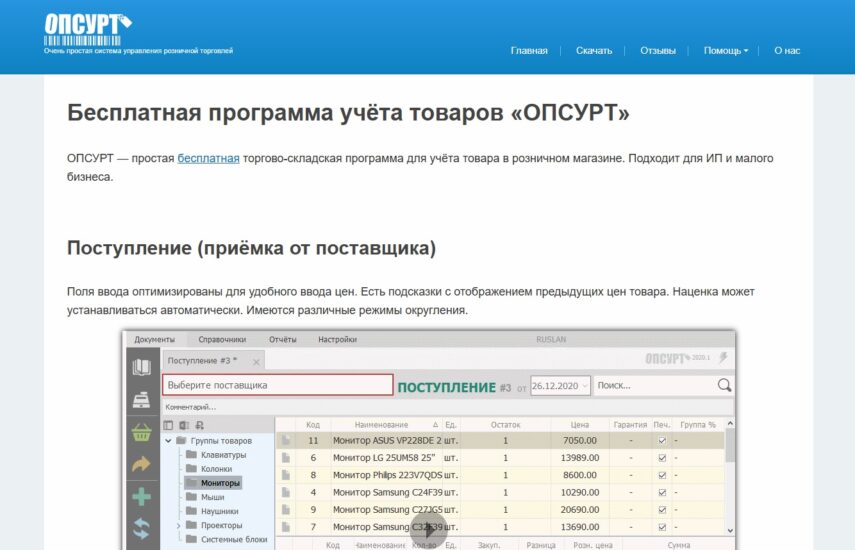The image size is (855, 550).
Task: Click the Код column header in the upper table
Action: pyautogui.click(x=312, y=425)
